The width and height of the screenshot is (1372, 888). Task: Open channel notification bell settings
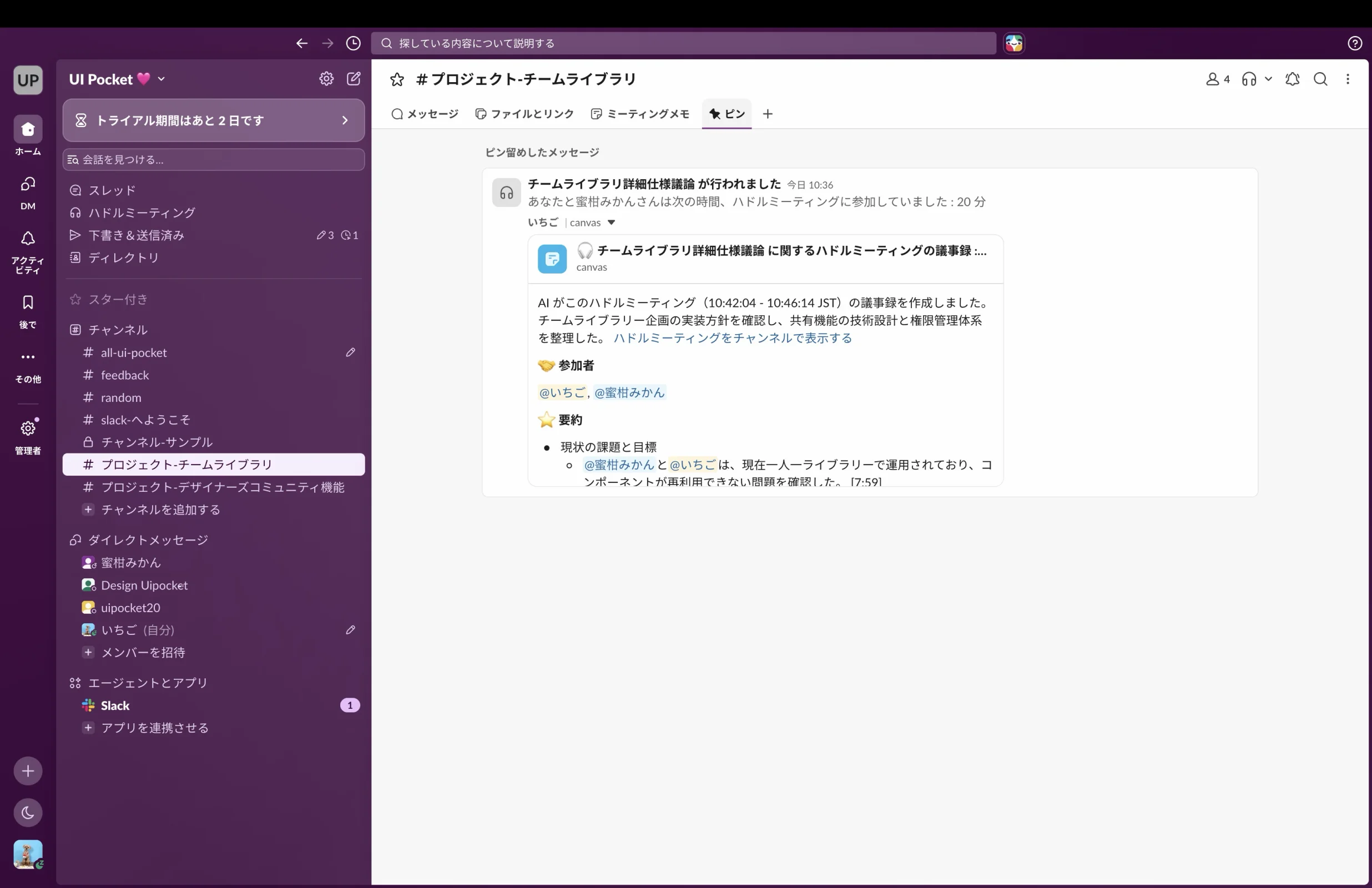coord(1293,79)
